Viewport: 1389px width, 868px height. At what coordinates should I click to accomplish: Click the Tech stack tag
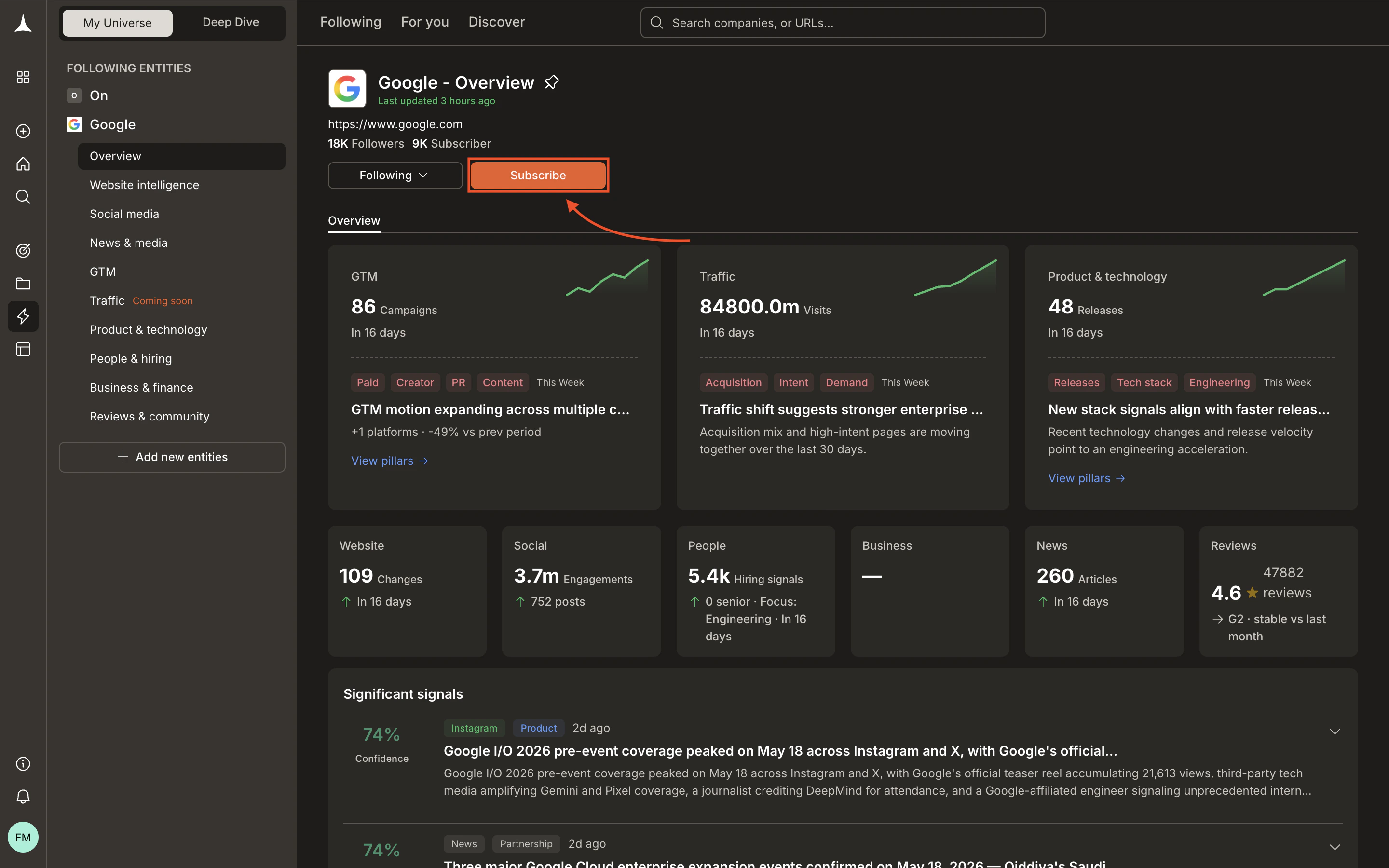[1144, 382]
